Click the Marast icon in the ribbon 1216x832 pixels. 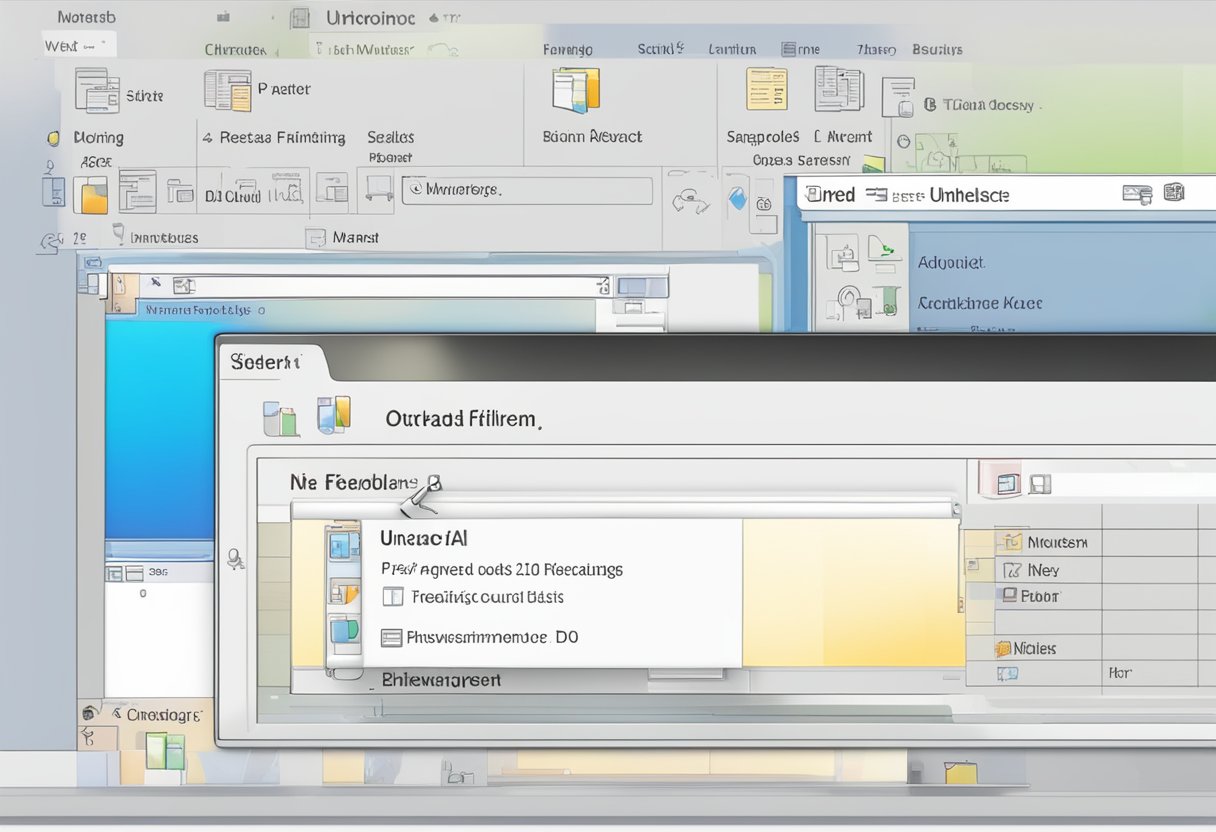click(316, 238)
